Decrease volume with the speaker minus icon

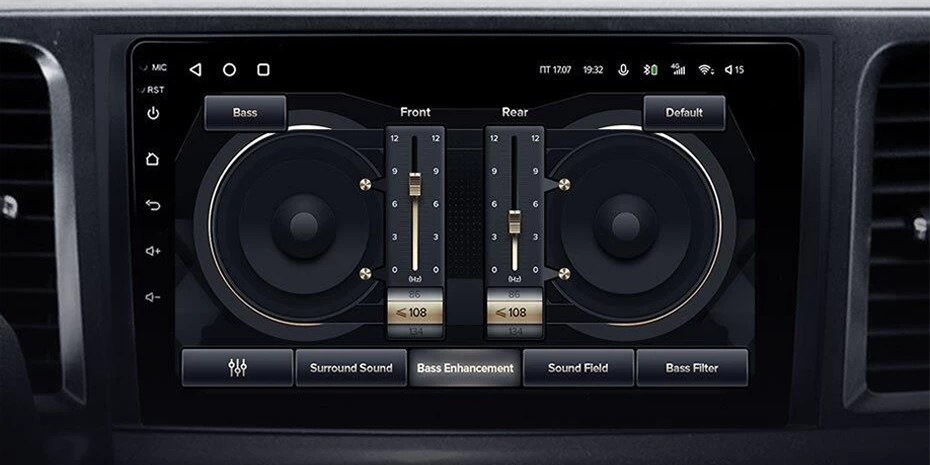[153, 297]
